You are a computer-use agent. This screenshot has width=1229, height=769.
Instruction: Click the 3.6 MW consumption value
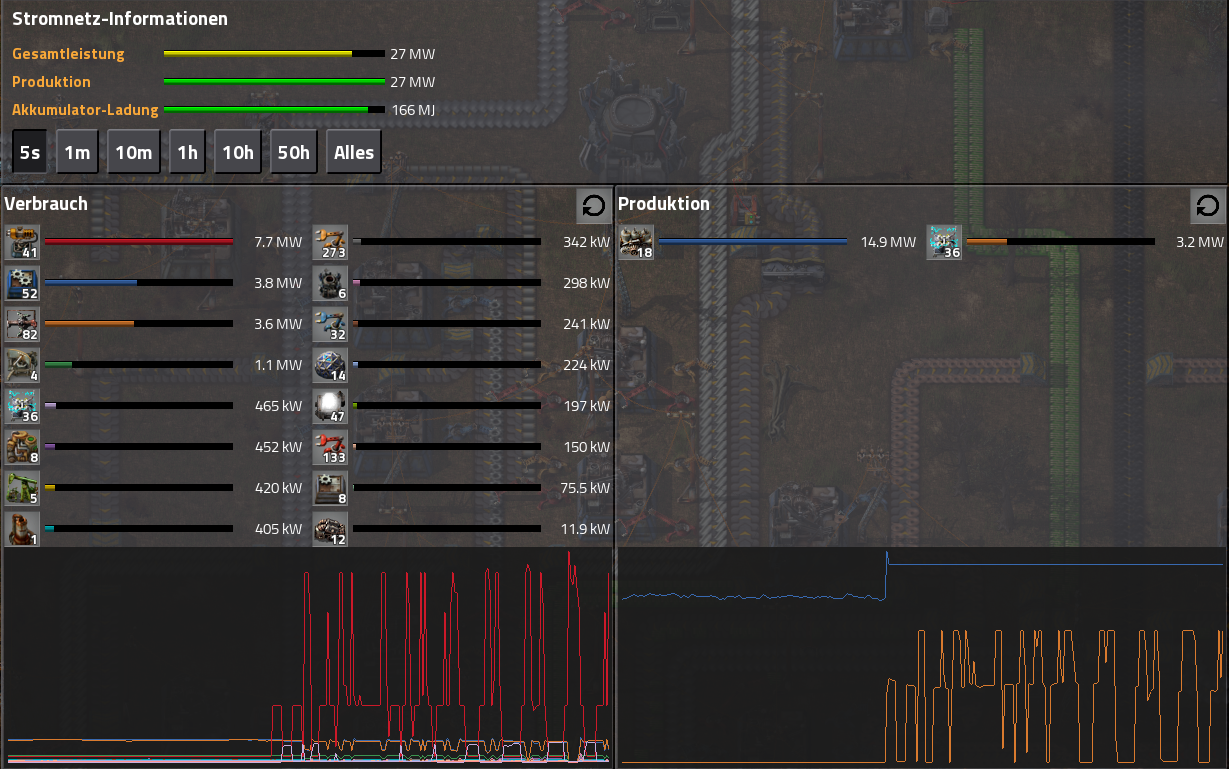278,324
